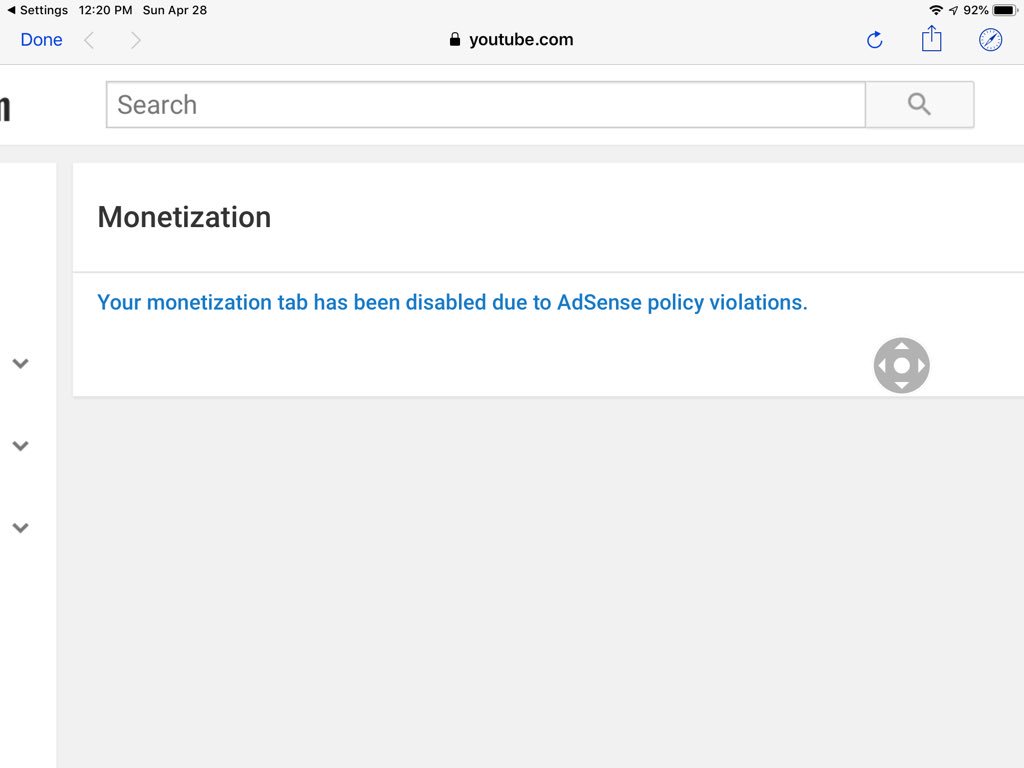This screenshot has height=768, width=1024.
Task: Open the share sheet icon
Action: 931,39
